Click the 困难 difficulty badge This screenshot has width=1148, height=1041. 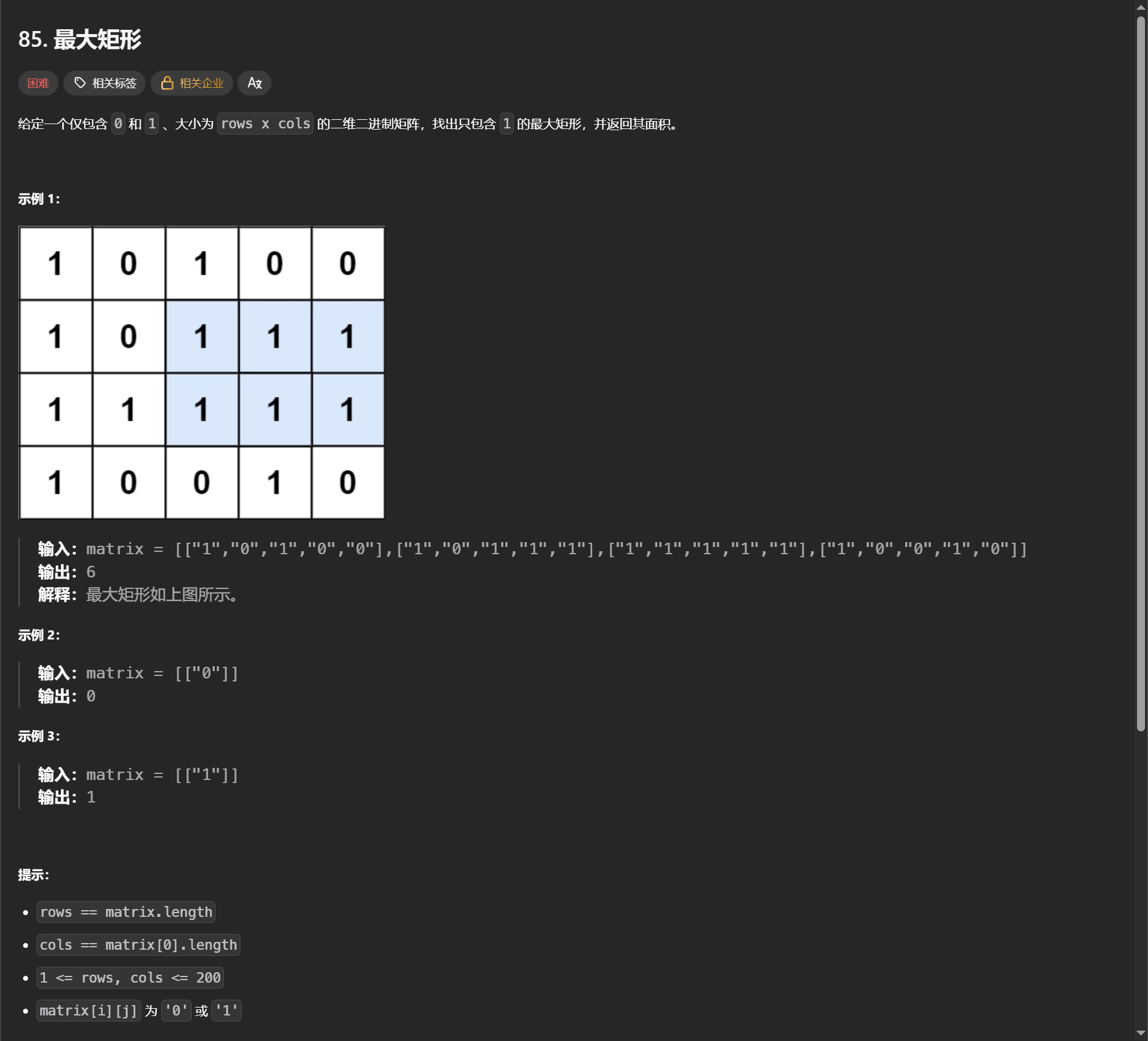click(x=38, y=83)
